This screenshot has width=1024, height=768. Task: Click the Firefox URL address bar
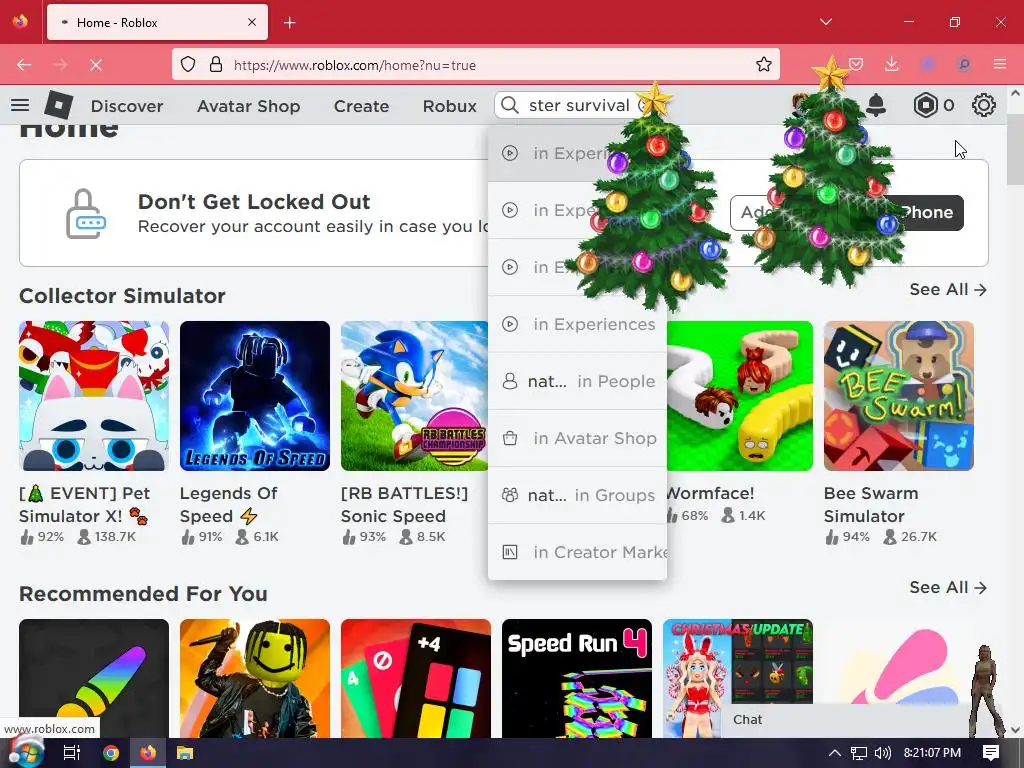pyautogui.click(x=475, y=65)
